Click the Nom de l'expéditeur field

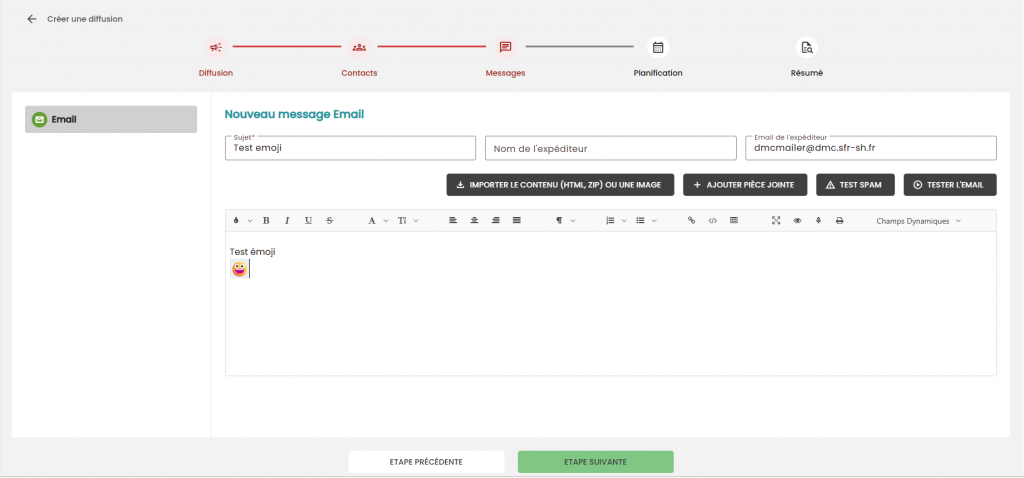pyautogui.click(x=611, y=148)
